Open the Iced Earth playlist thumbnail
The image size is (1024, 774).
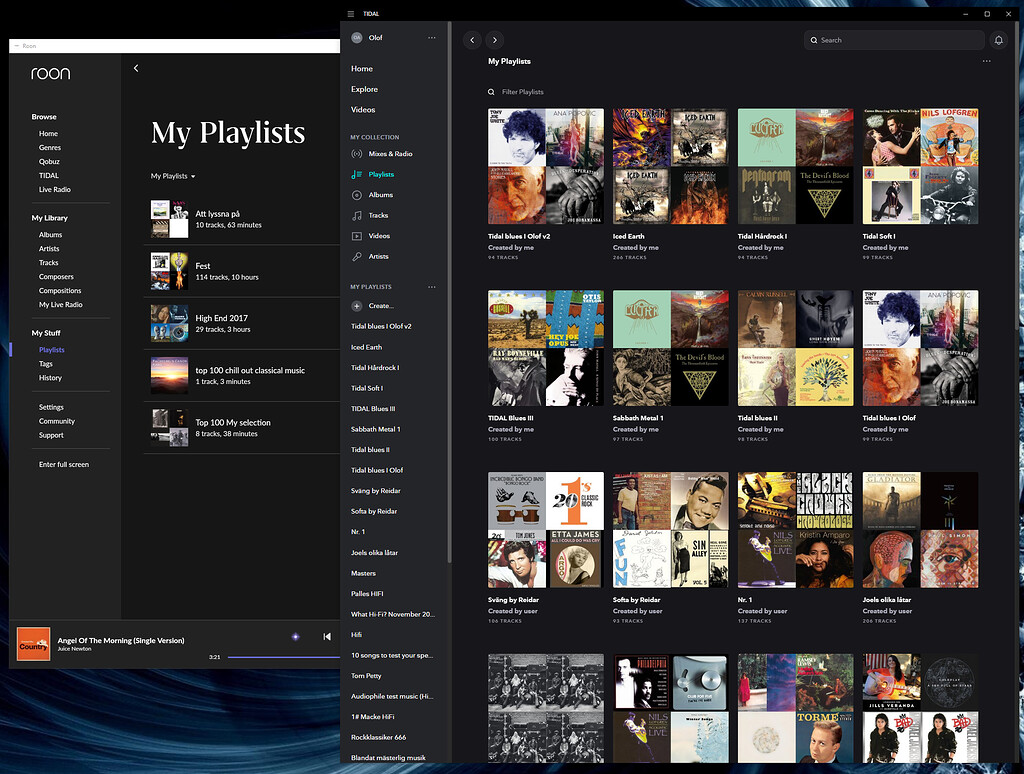click(x=671, y=165)
